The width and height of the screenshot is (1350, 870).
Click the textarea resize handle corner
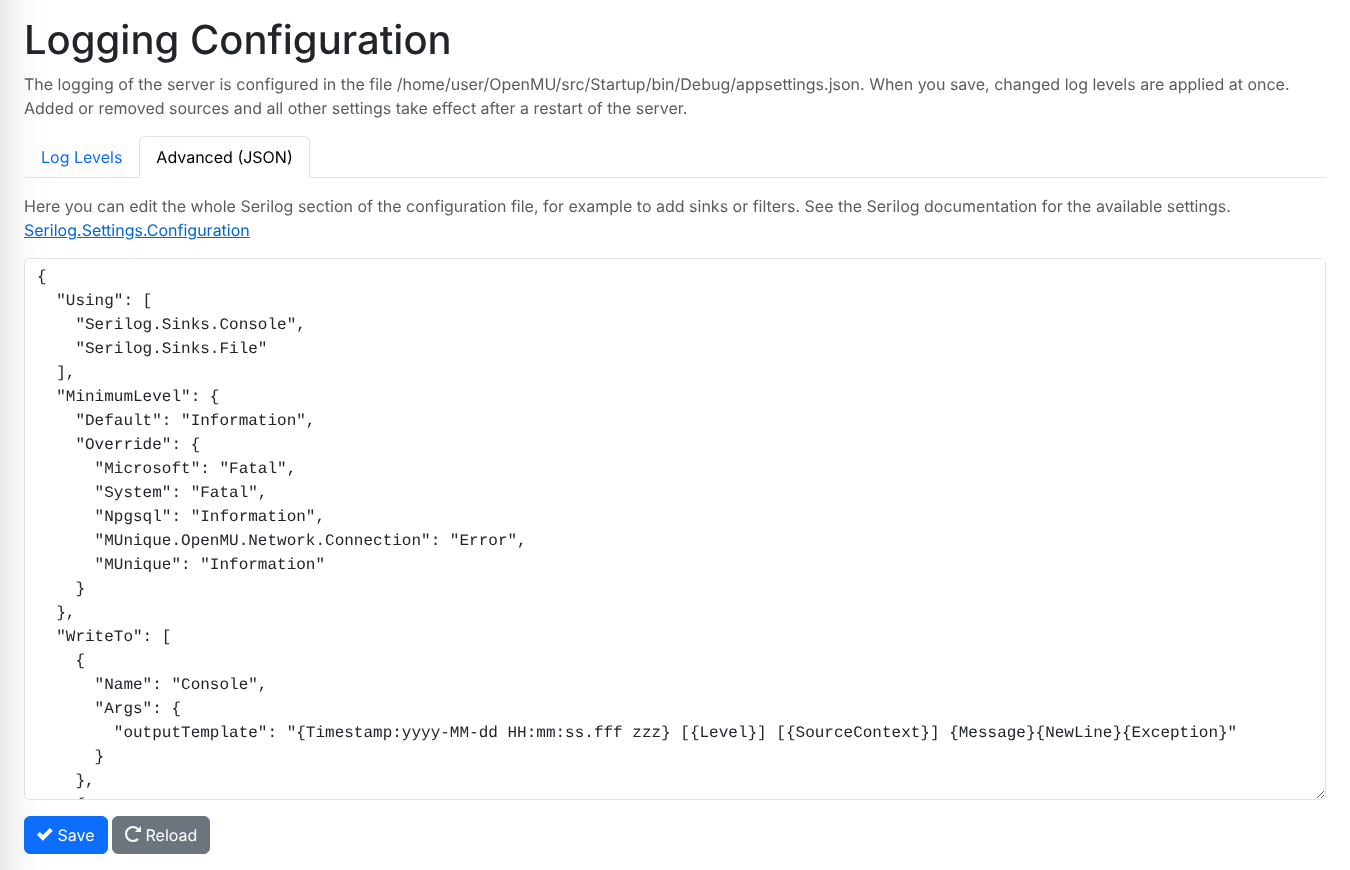[1318, 792]
